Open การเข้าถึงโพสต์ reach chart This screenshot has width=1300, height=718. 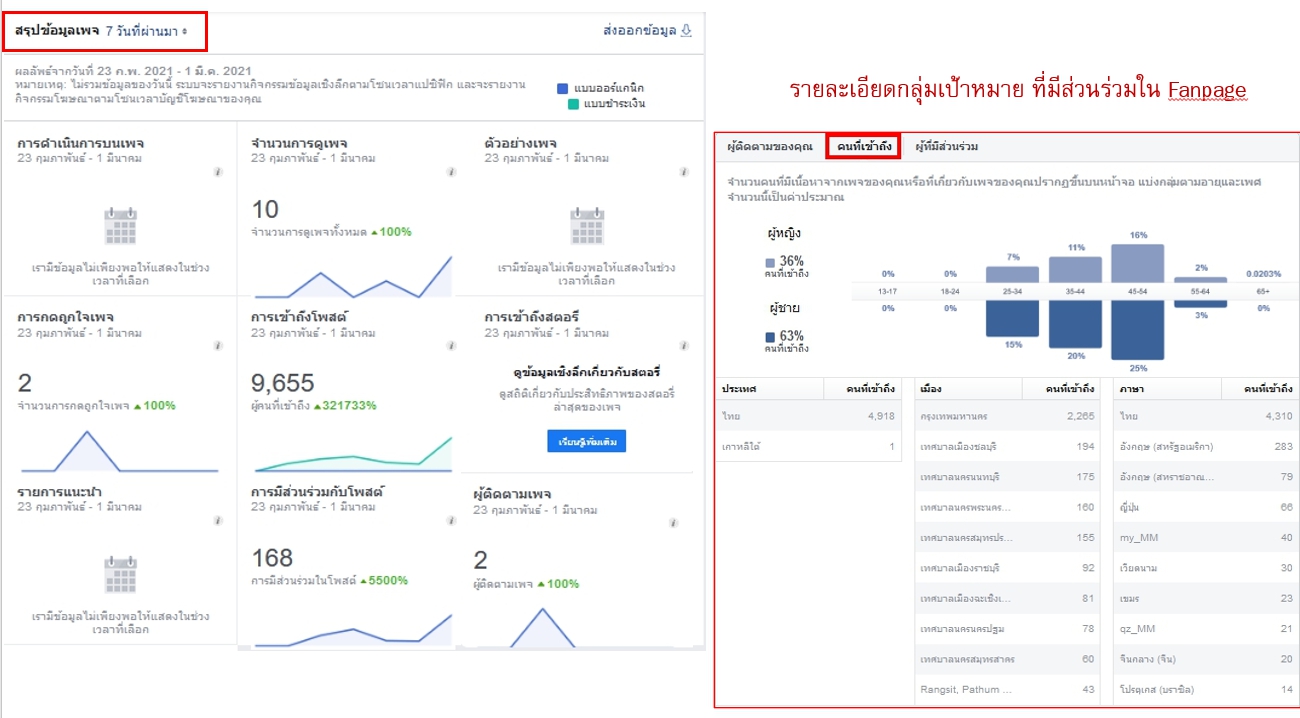coord(352,454)
